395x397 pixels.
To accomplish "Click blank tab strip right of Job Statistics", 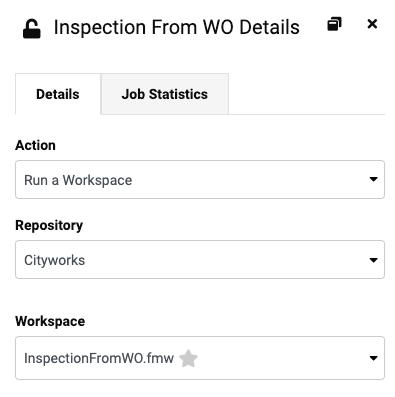I will pos(307,94).
